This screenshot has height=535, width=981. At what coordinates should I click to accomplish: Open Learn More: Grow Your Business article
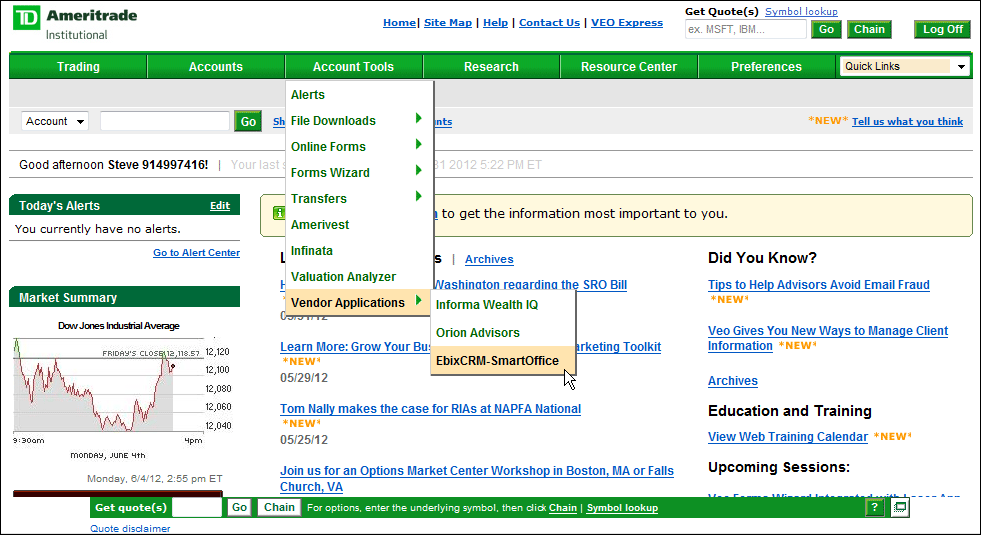pos(470,347)
